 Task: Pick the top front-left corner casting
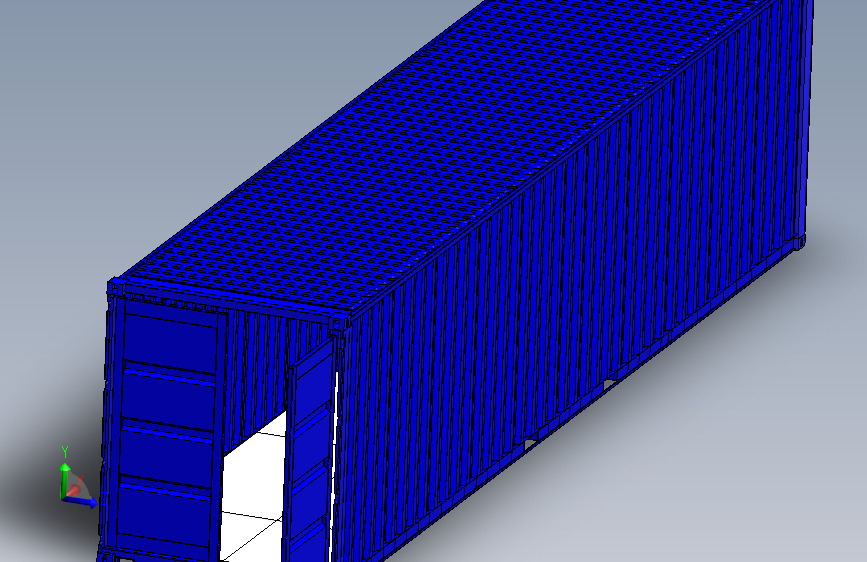[116, 288]
